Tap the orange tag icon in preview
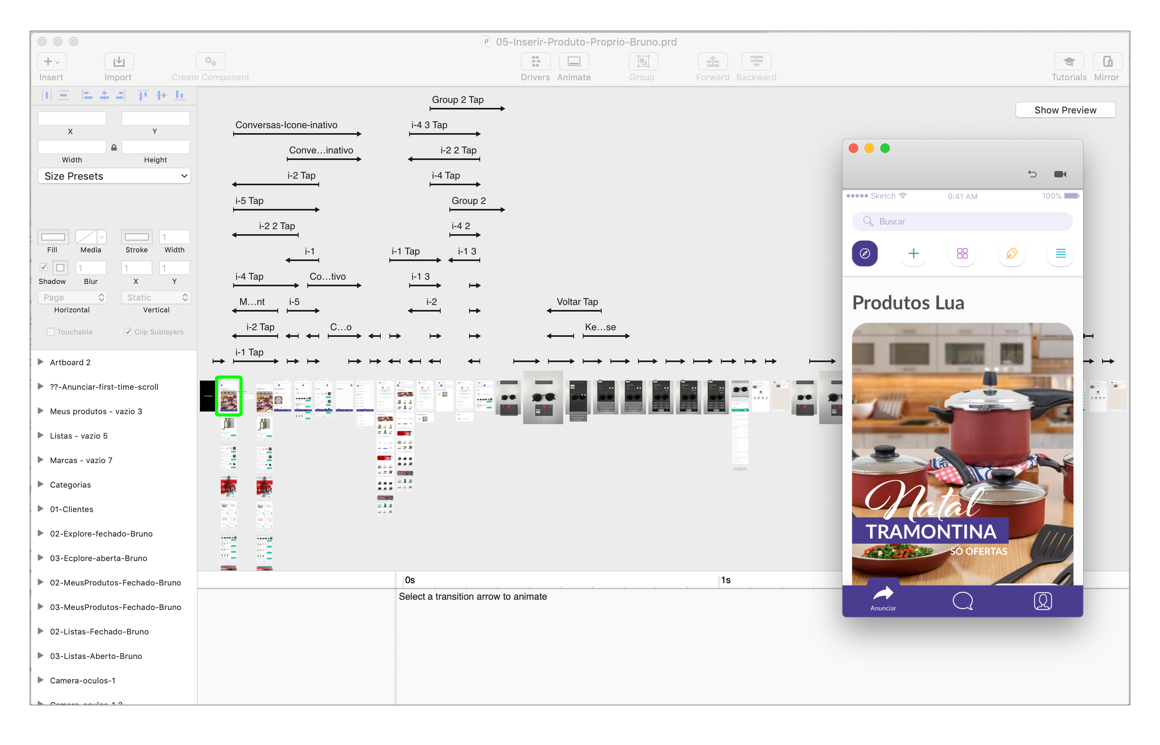The height and width of the screenshot is (745, 1160). coord(1012,254)
